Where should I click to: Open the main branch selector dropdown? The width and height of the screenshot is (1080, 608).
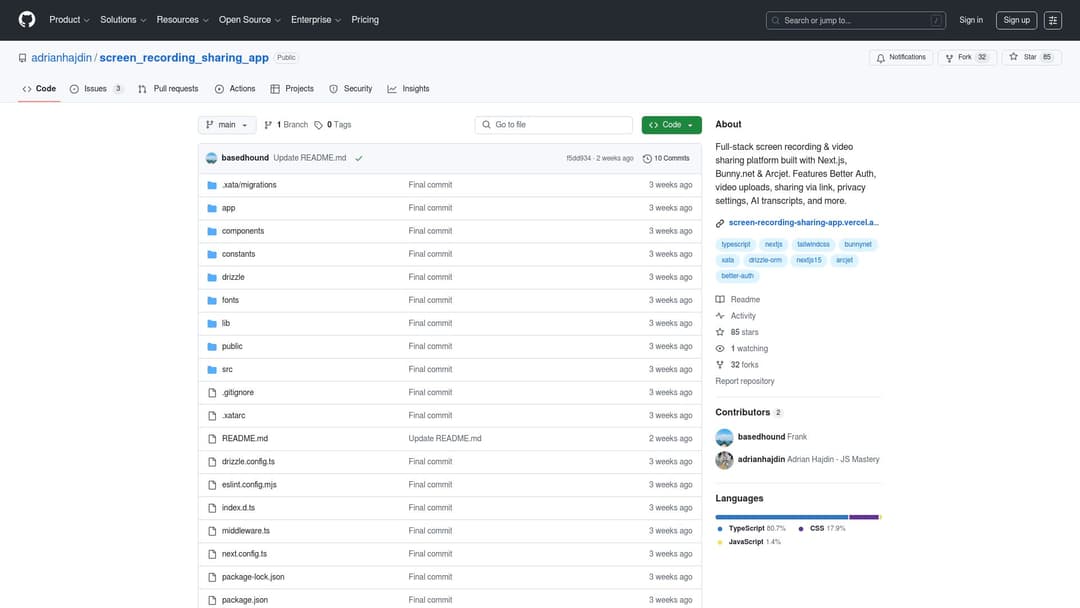(x=227, y=125)
